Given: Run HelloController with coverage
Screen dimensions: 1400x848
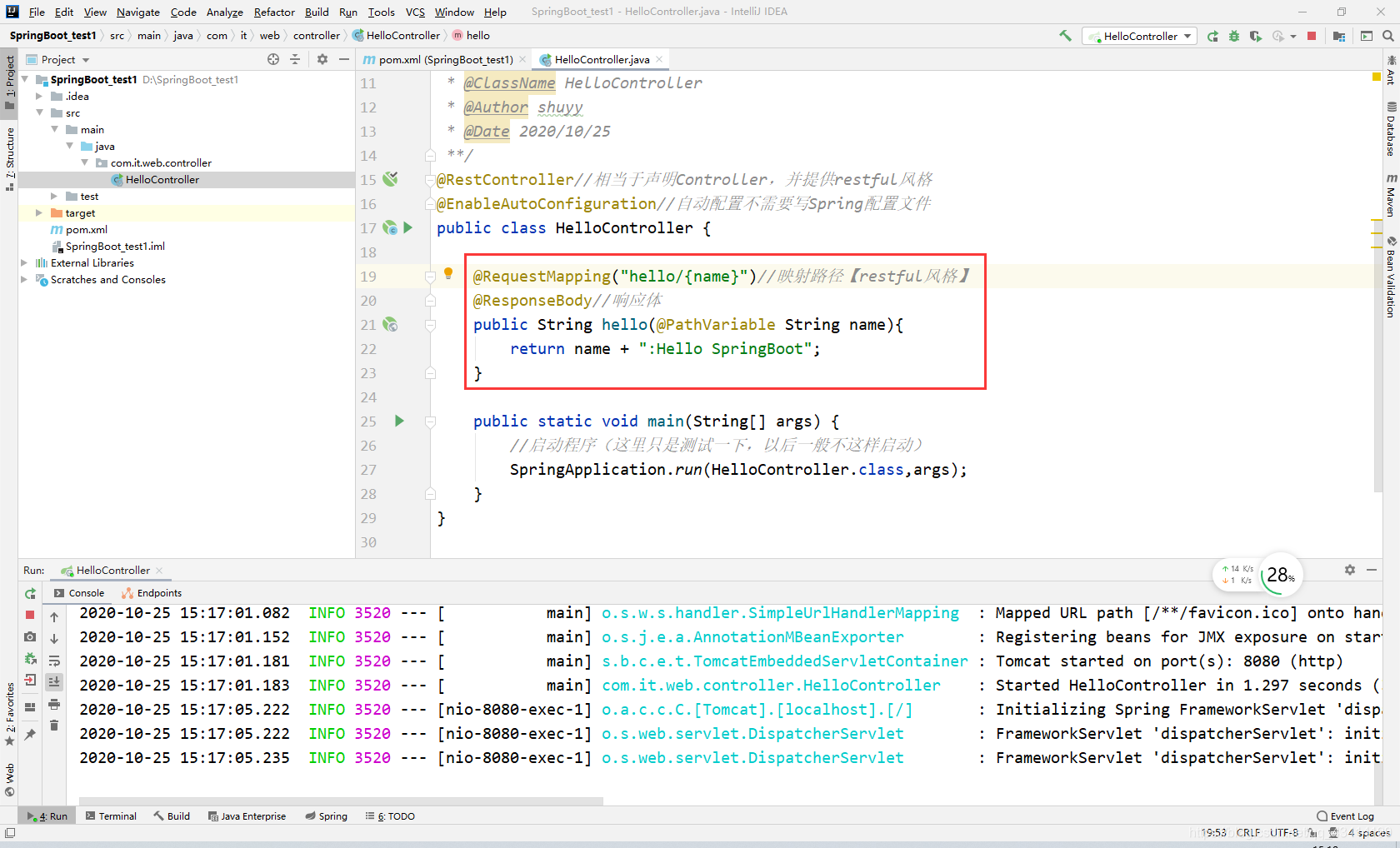Looking at the screenshot, I should (1256, 36).
